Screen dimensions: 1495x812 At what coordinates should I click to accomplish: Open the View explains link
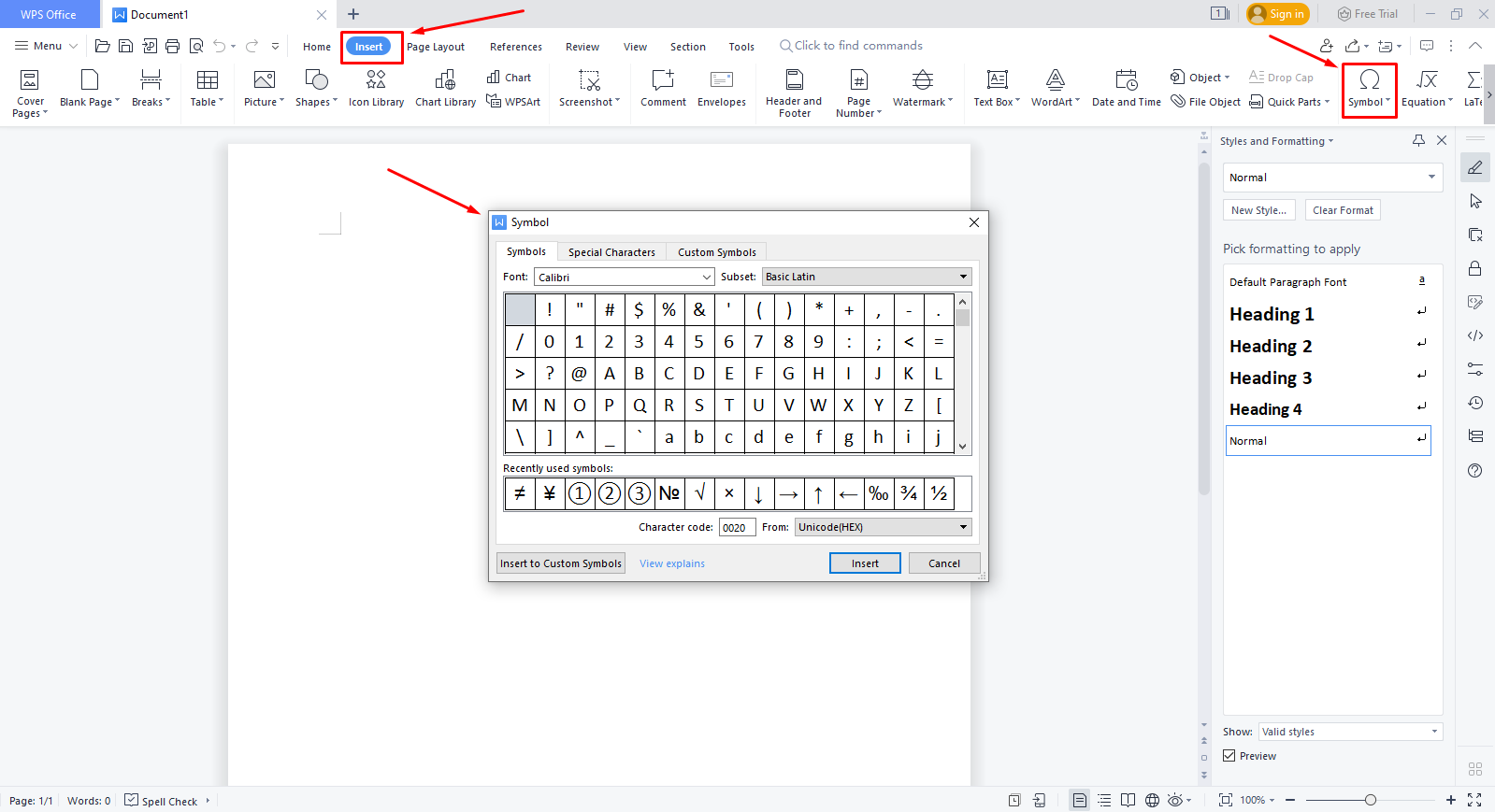(672, 563)
